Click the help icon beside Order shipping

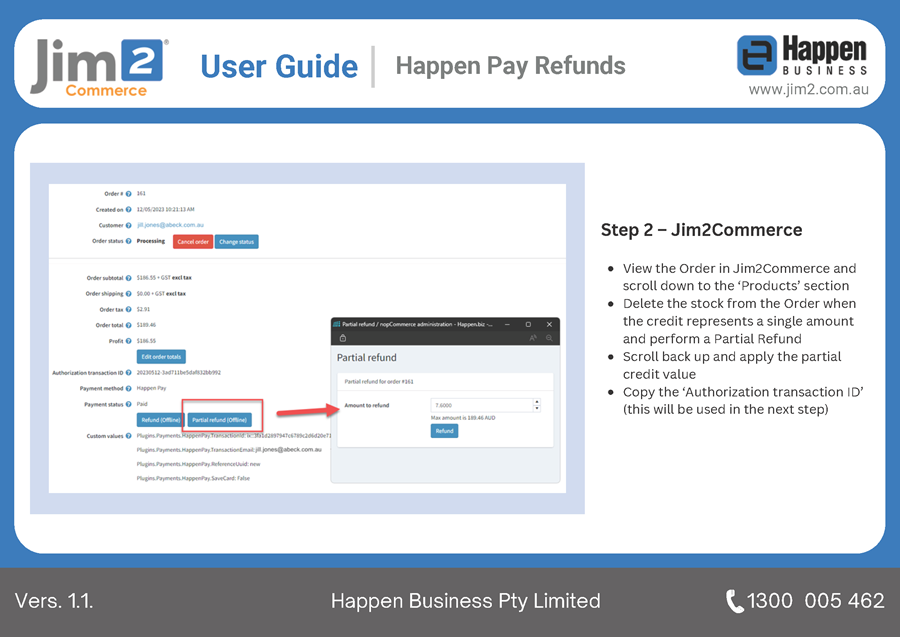click(x=129, y=294)
